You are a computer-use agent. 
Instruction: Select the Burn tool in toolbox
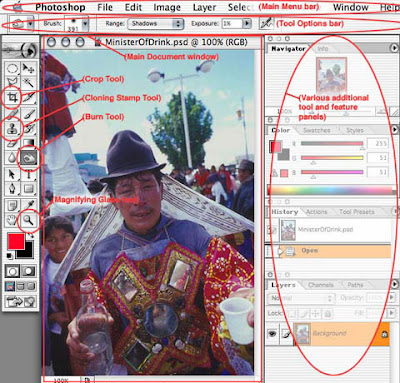tap(29, 158)
